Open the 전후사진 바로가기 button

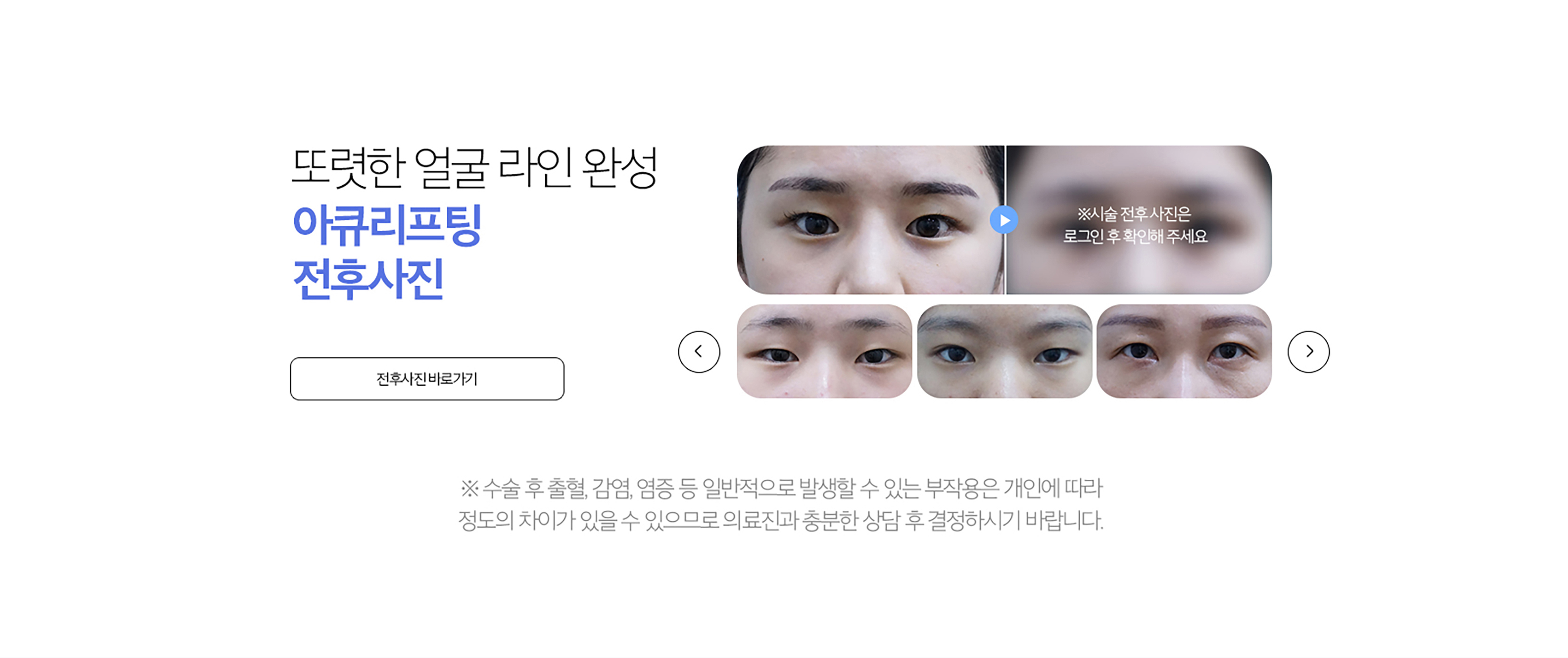point(427,379)
